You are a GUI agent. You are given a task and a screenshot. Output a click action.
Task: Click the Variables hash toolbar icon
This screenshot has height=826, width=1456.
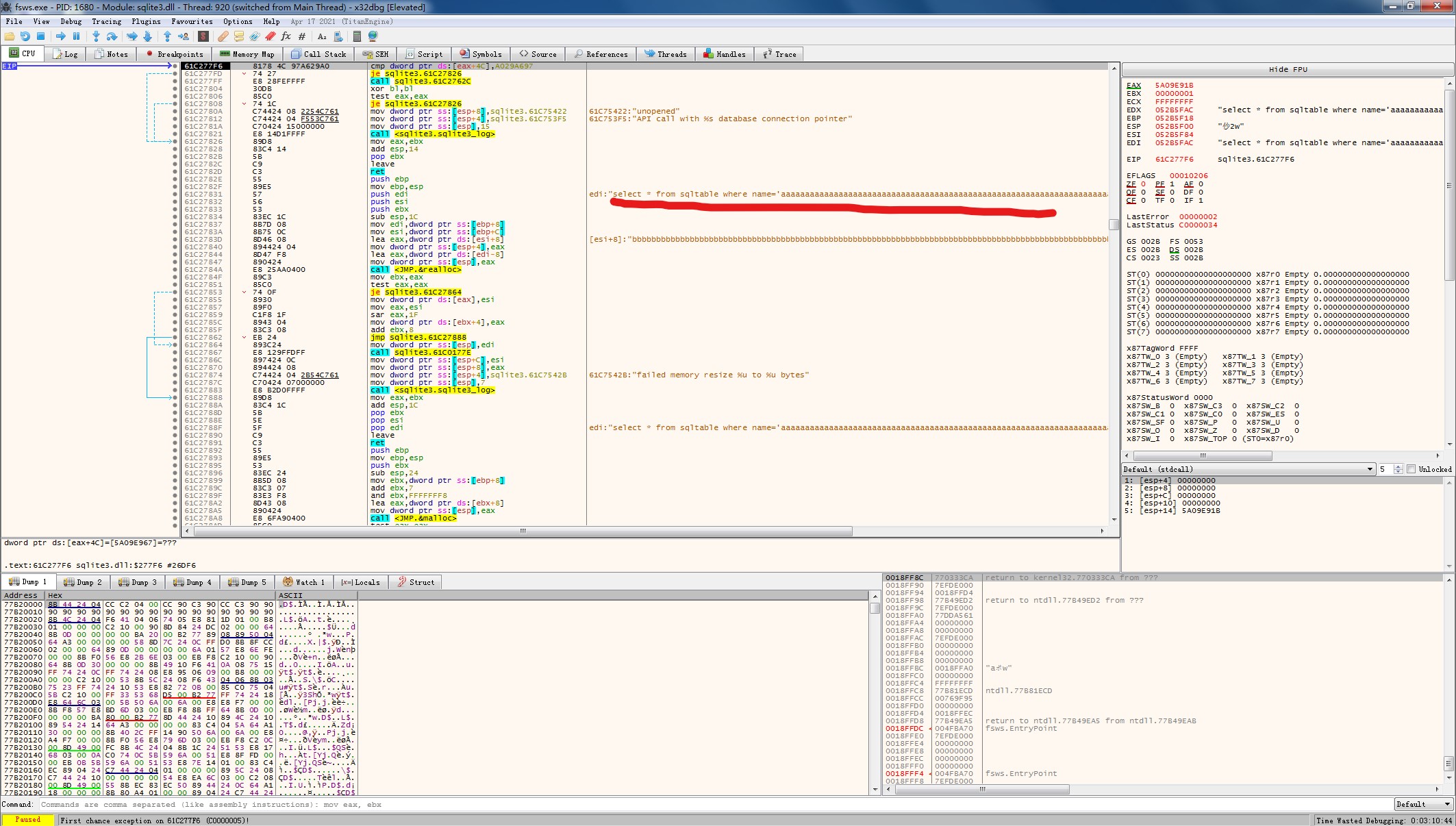tap(301, 36)
